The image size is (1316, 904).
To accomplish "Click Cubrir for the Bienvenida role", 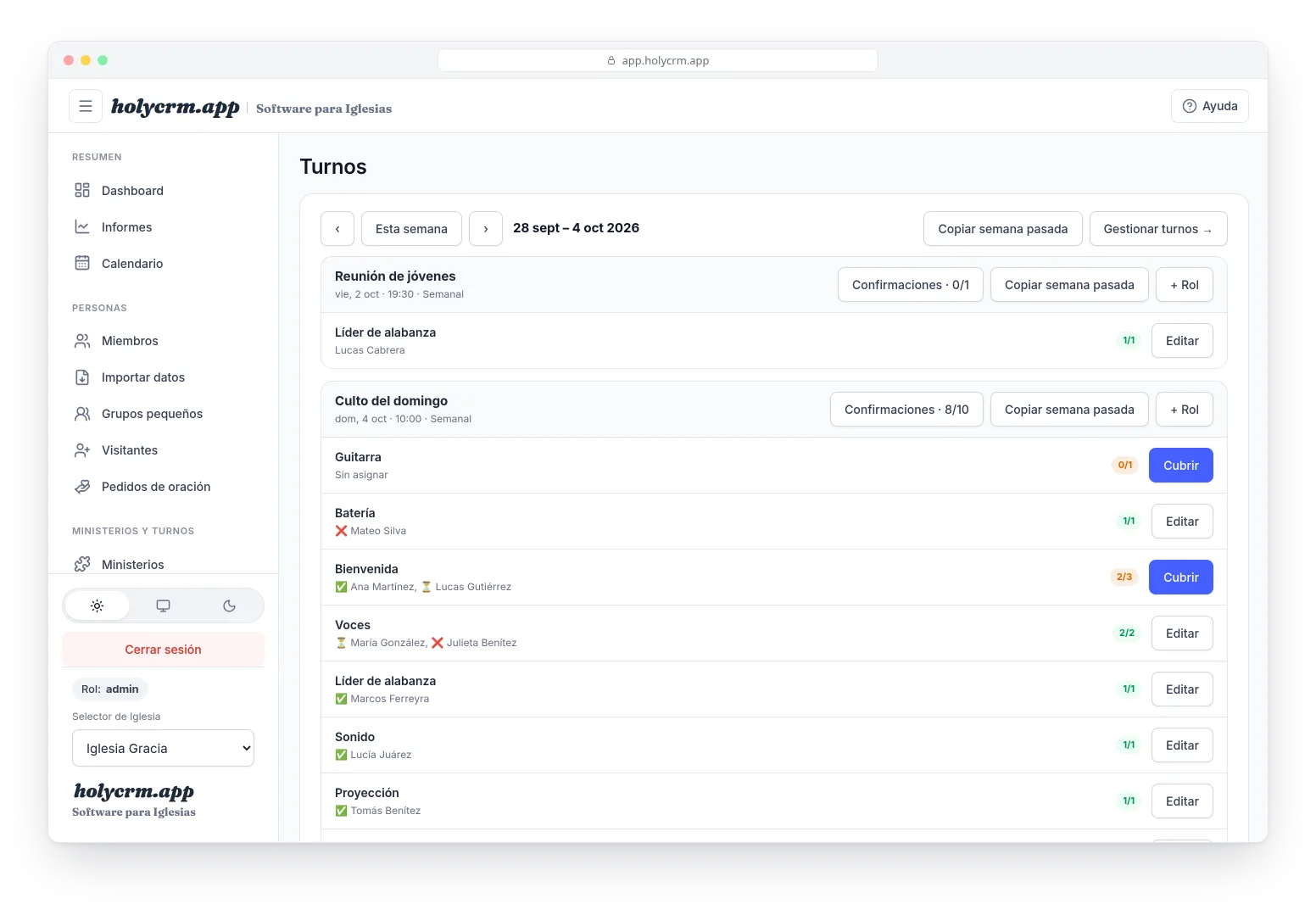I will click(x=1181, y=577).
